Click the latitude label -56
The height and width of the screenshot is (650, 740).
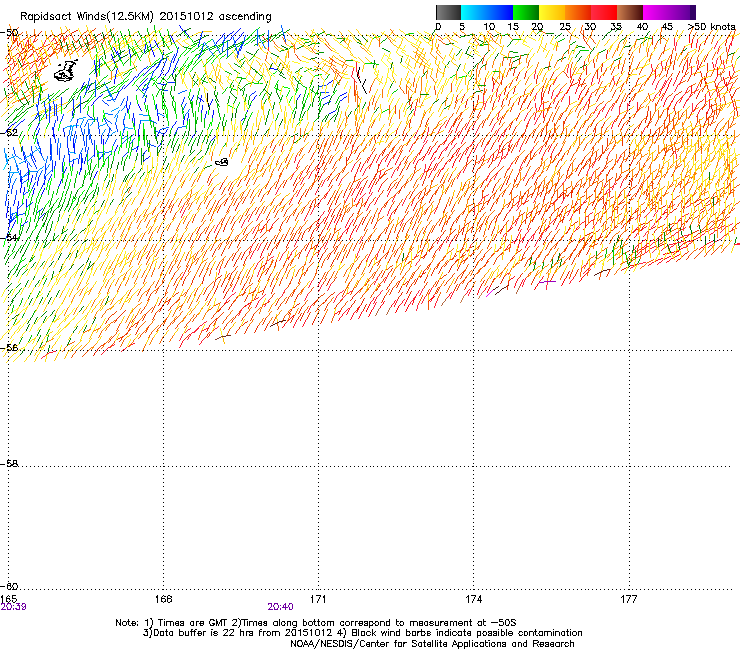pyautogui.click(x=9, y=347)
